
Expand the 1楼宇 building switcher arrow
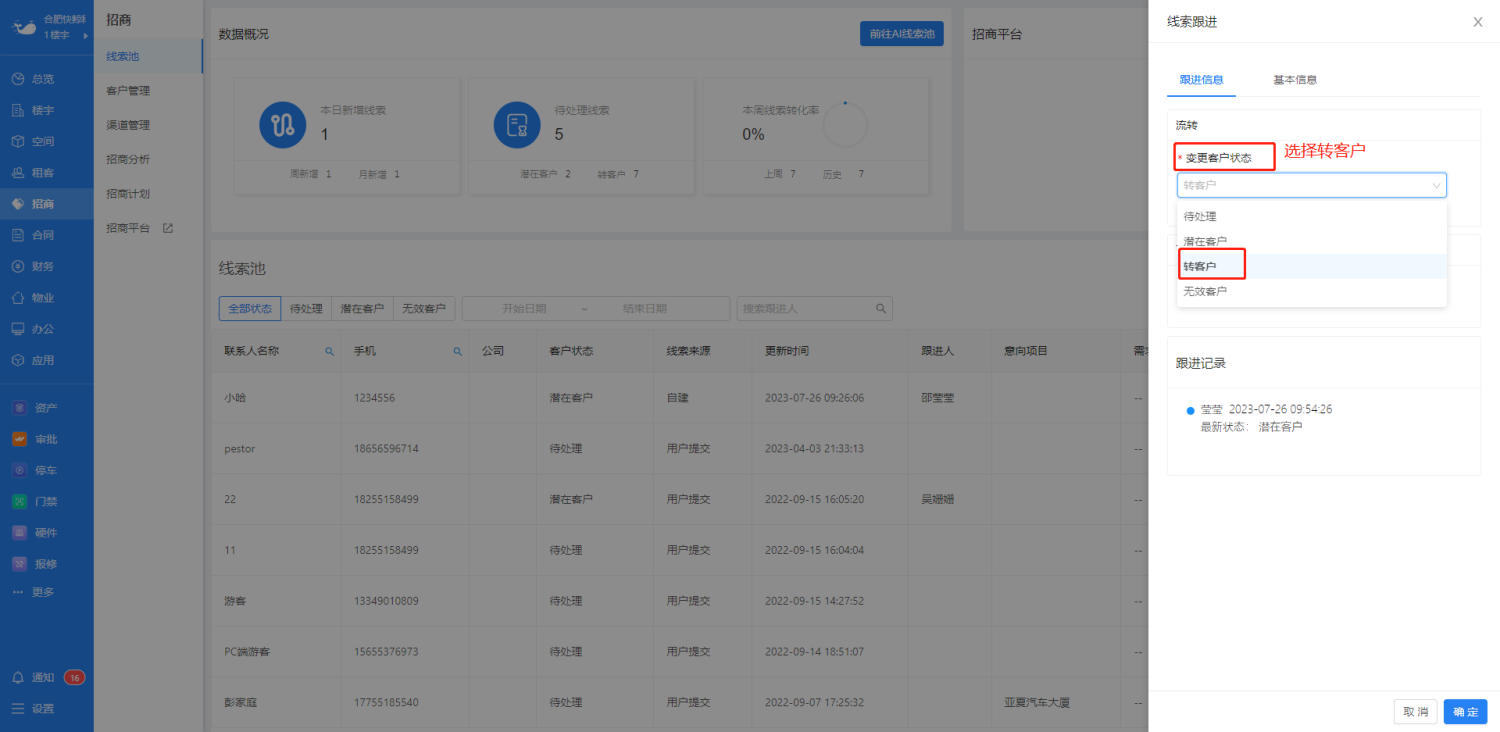pos(86,36)
